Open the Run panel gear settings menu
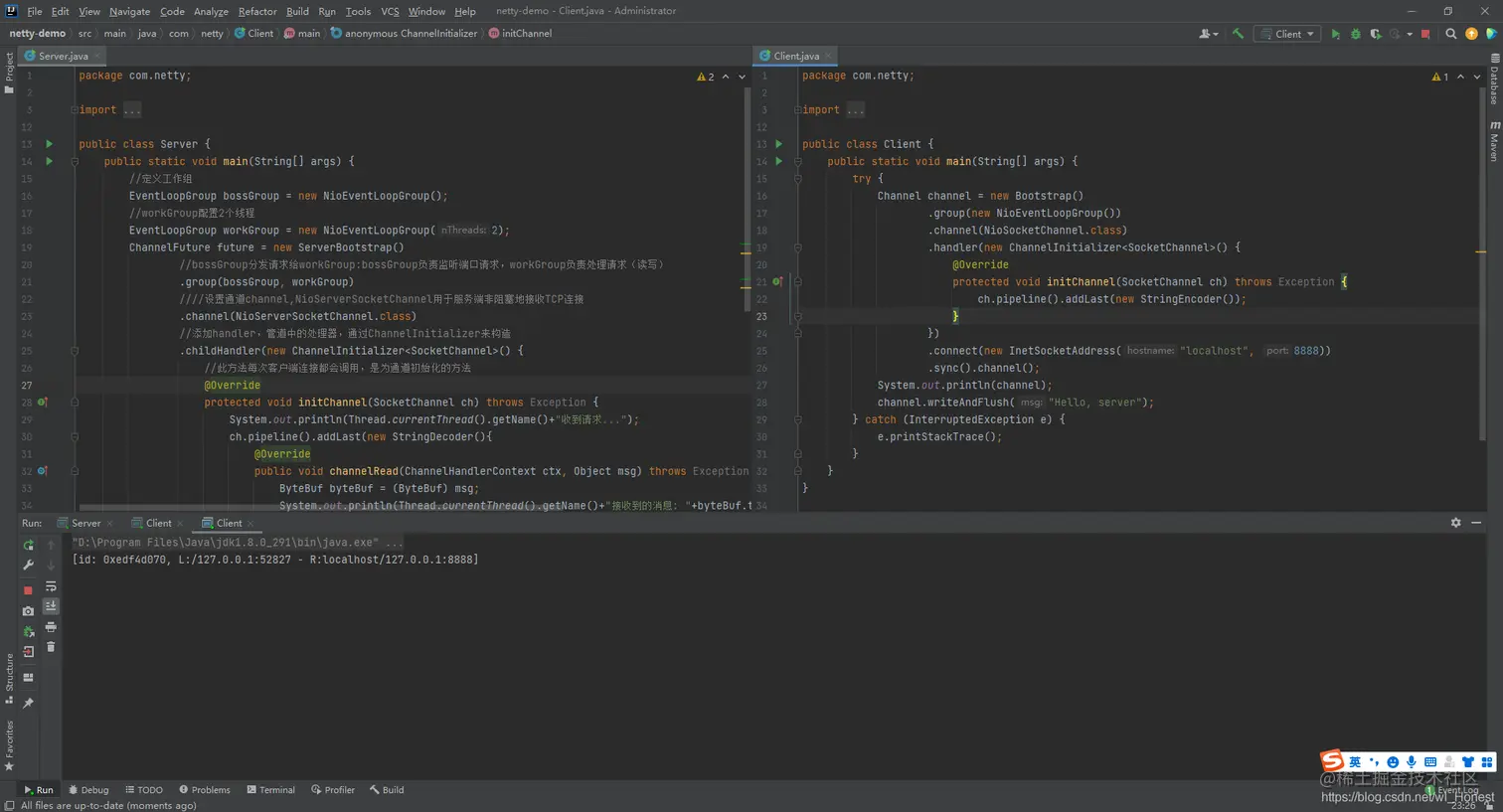The image size is (1503, 812). coord(1455,523)
